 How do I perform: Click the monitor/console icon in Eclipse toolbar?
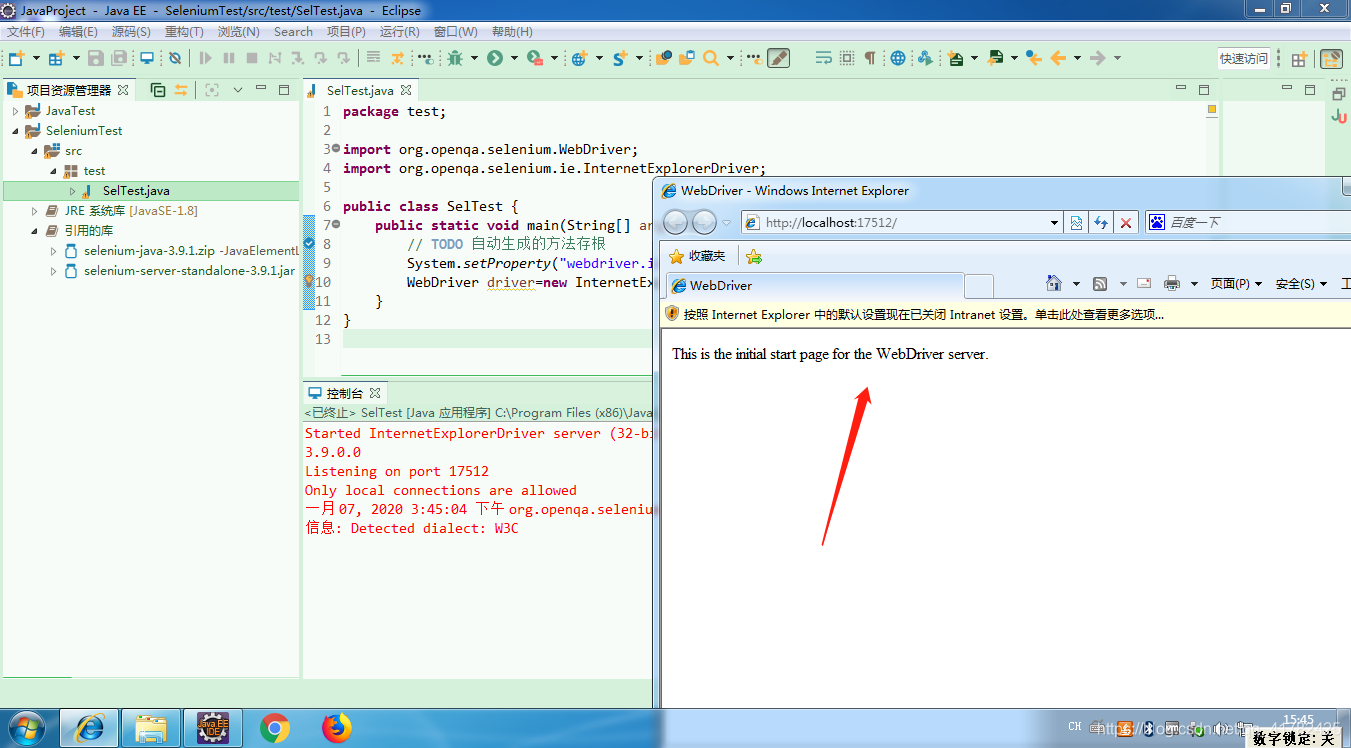(x=147, y=58)
